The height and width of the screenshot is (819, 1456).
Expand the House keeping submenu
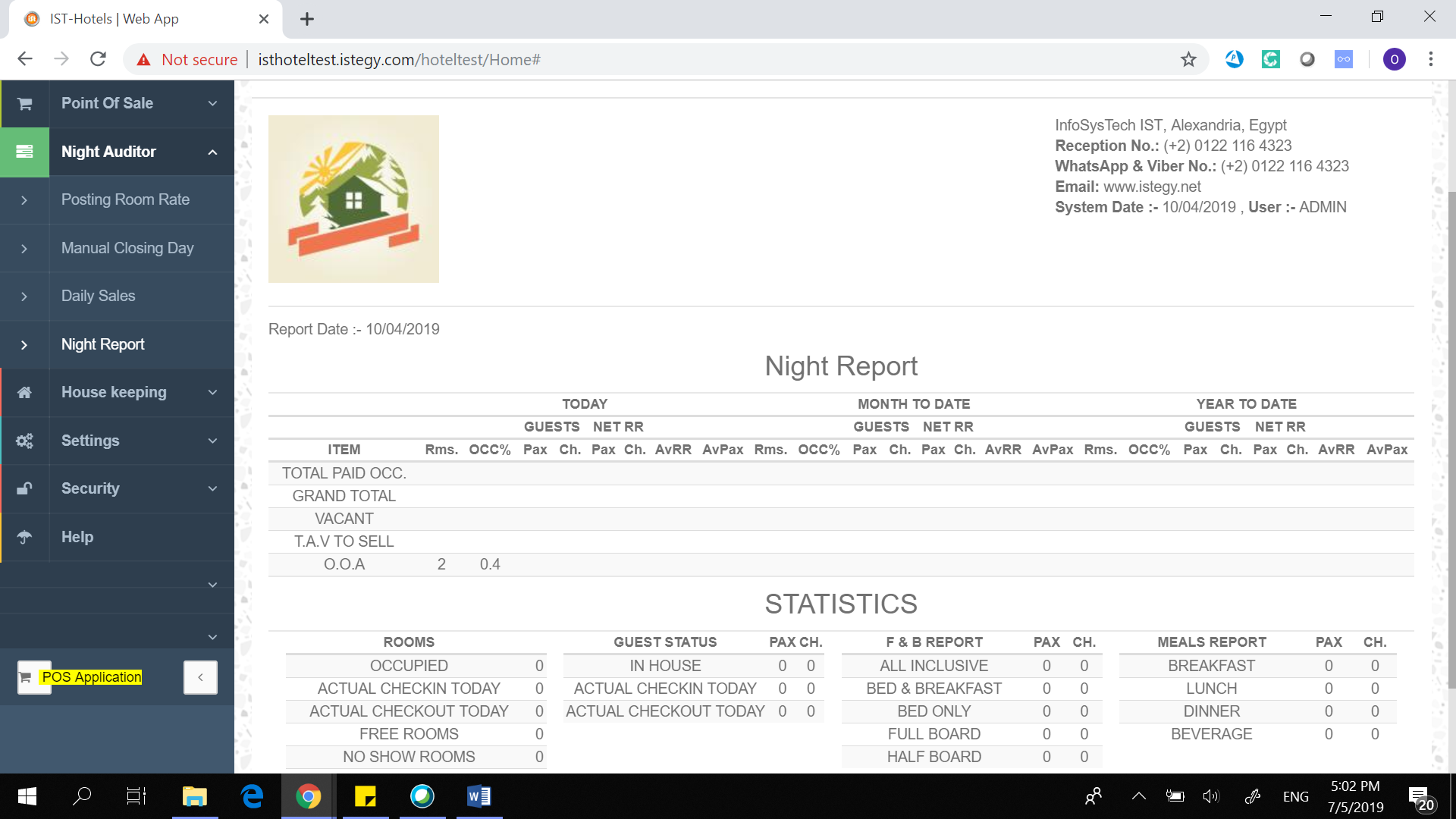click(212, 392)
